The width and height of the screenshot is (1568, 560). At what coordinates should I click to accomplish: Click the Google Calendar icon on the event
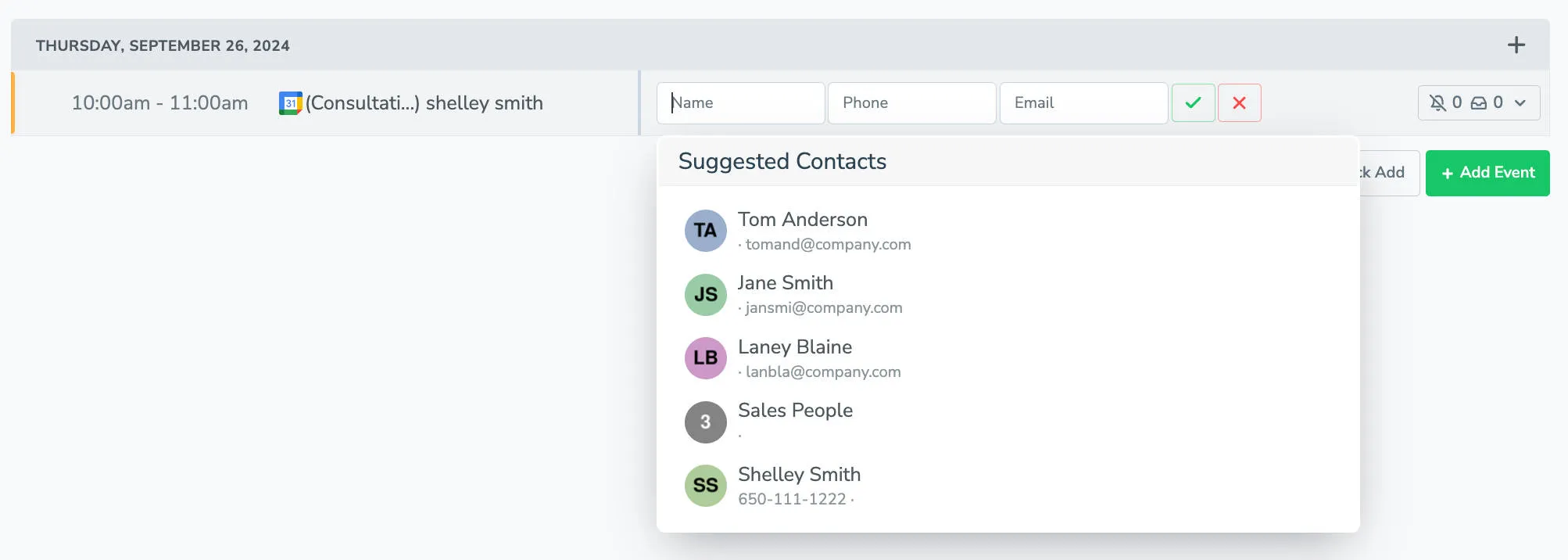(x=289, y=102)
